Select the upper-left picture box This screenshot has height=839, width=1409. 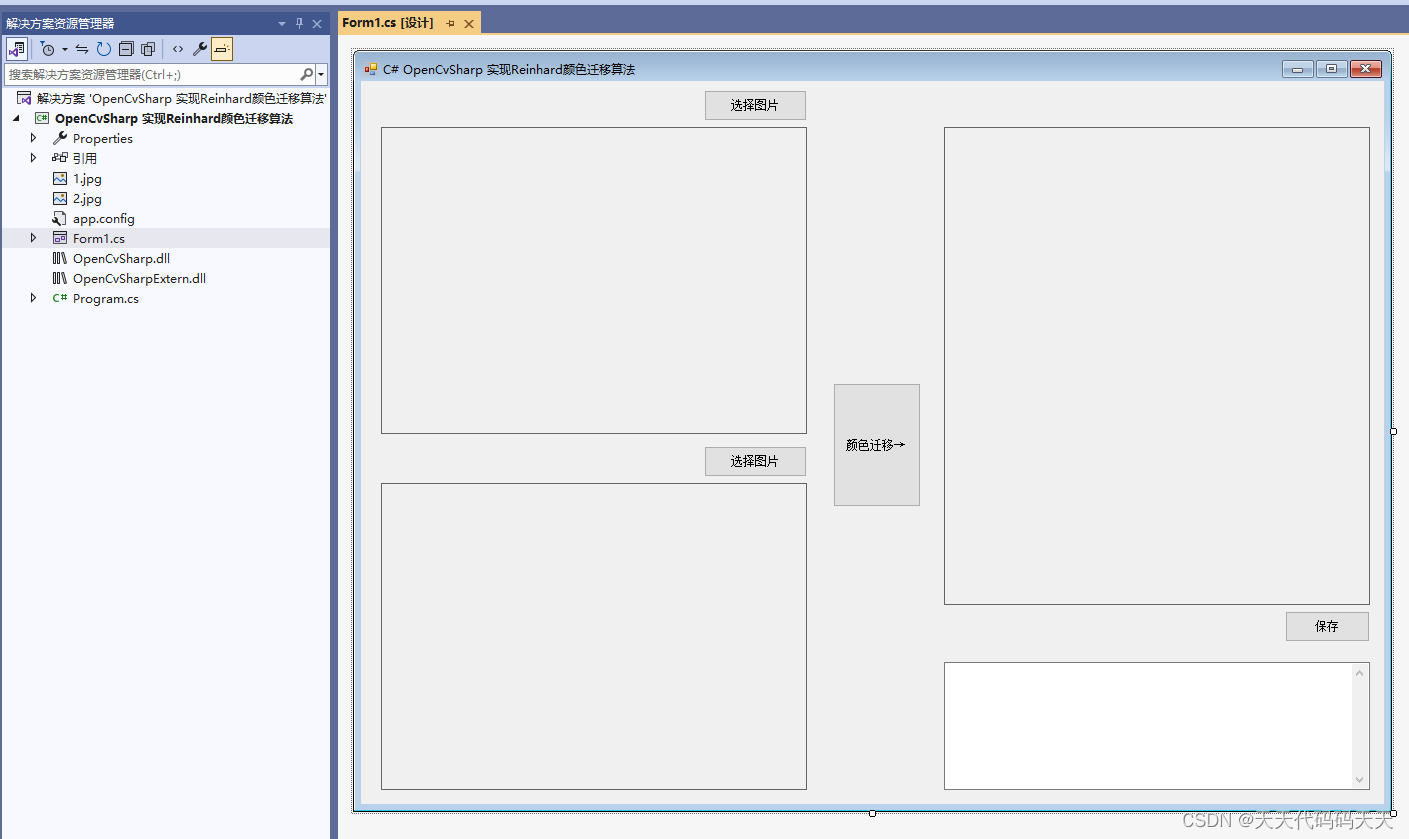tap(594, 280)
